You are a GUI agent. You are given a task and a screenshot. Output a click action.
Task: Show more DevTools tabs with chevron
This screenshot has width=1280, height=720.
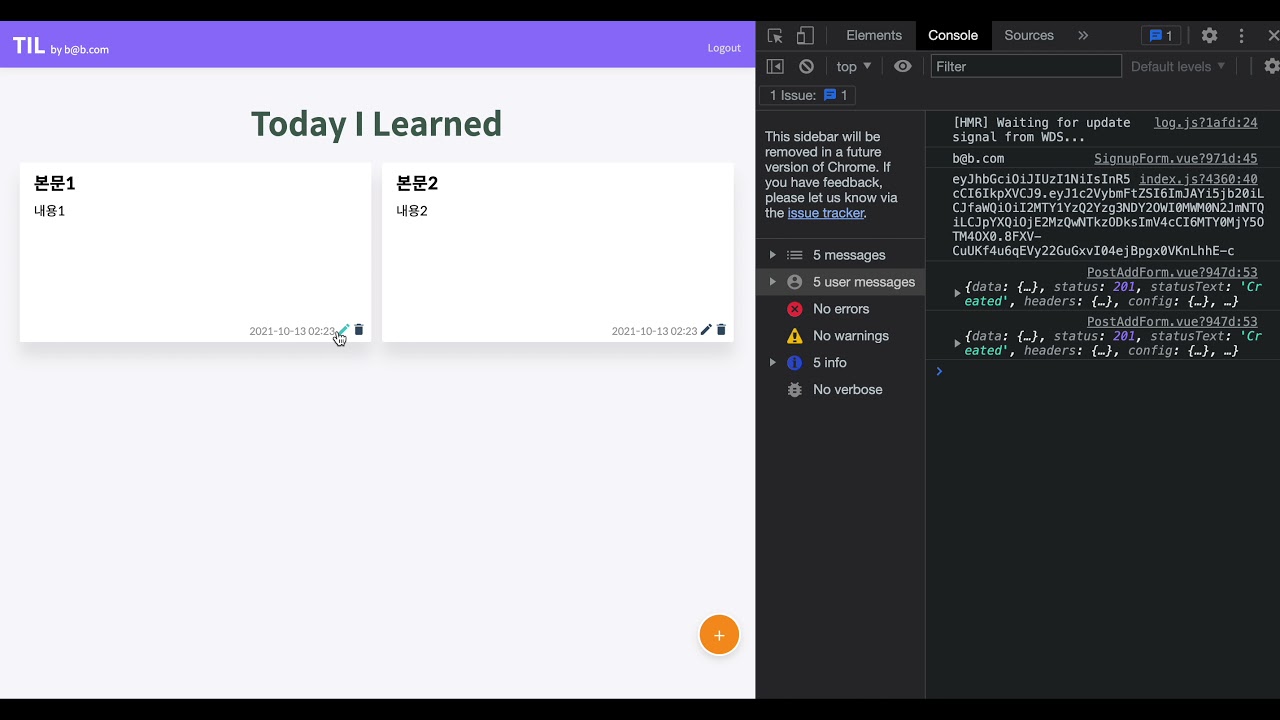pos(1083,36)
